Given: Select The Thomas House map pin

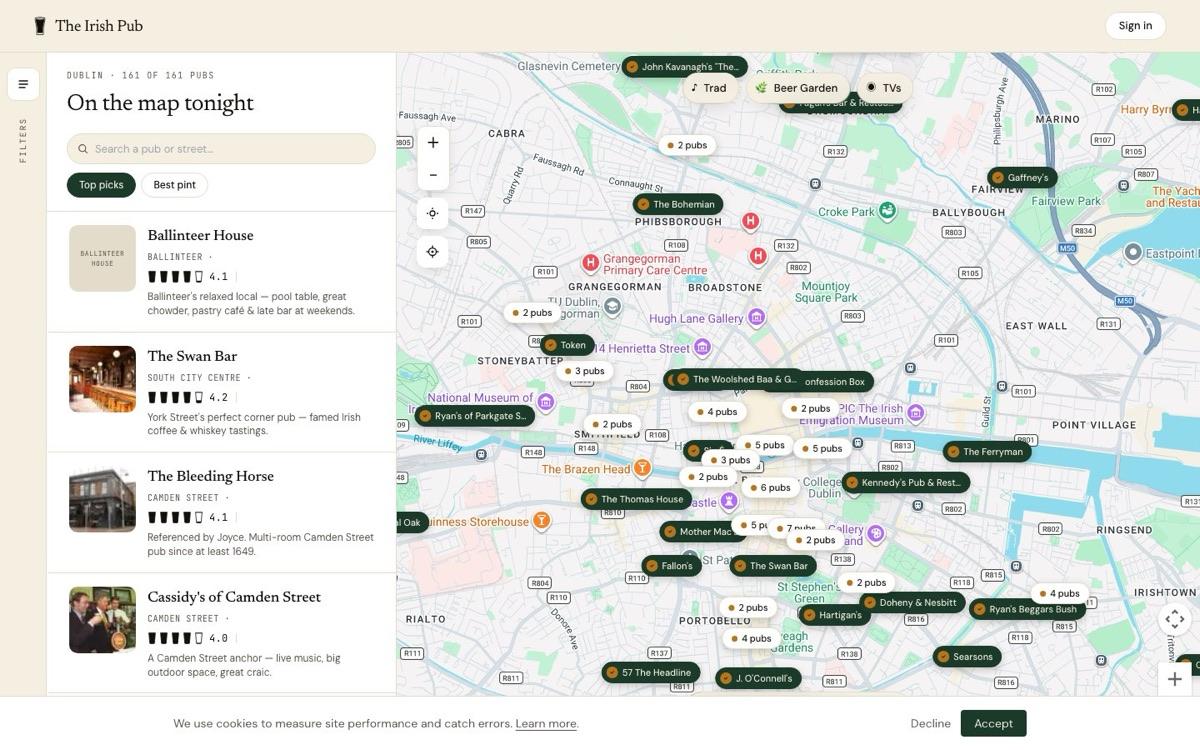Looking at the screenshot, I should [635, 499].
